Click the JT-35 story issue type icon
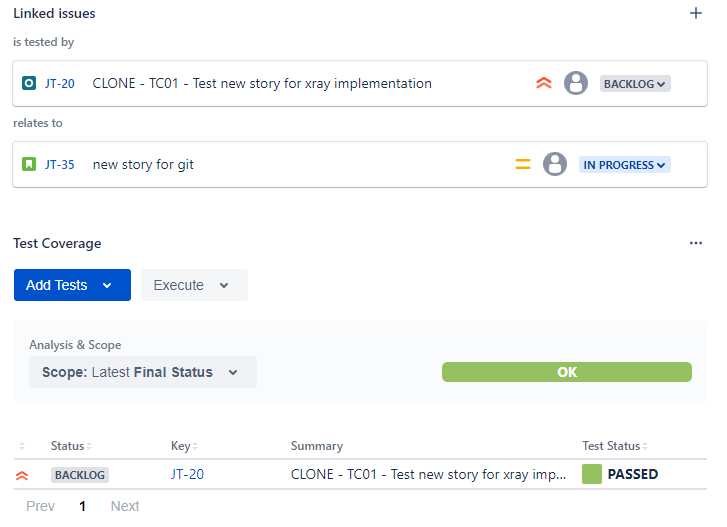Viewport: 727px width, 527px height. click(29, 164)
